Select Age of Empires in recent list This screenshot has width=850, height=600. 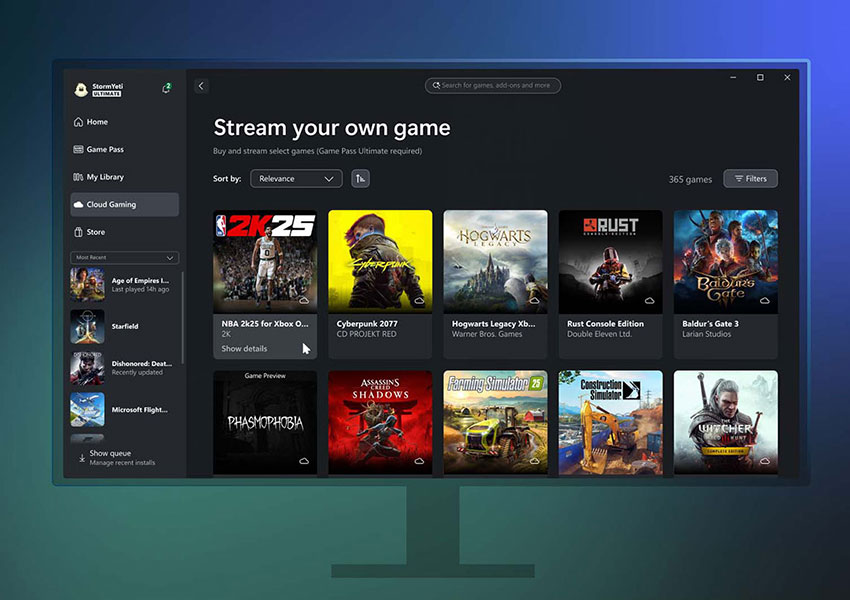tap(125, 285)
